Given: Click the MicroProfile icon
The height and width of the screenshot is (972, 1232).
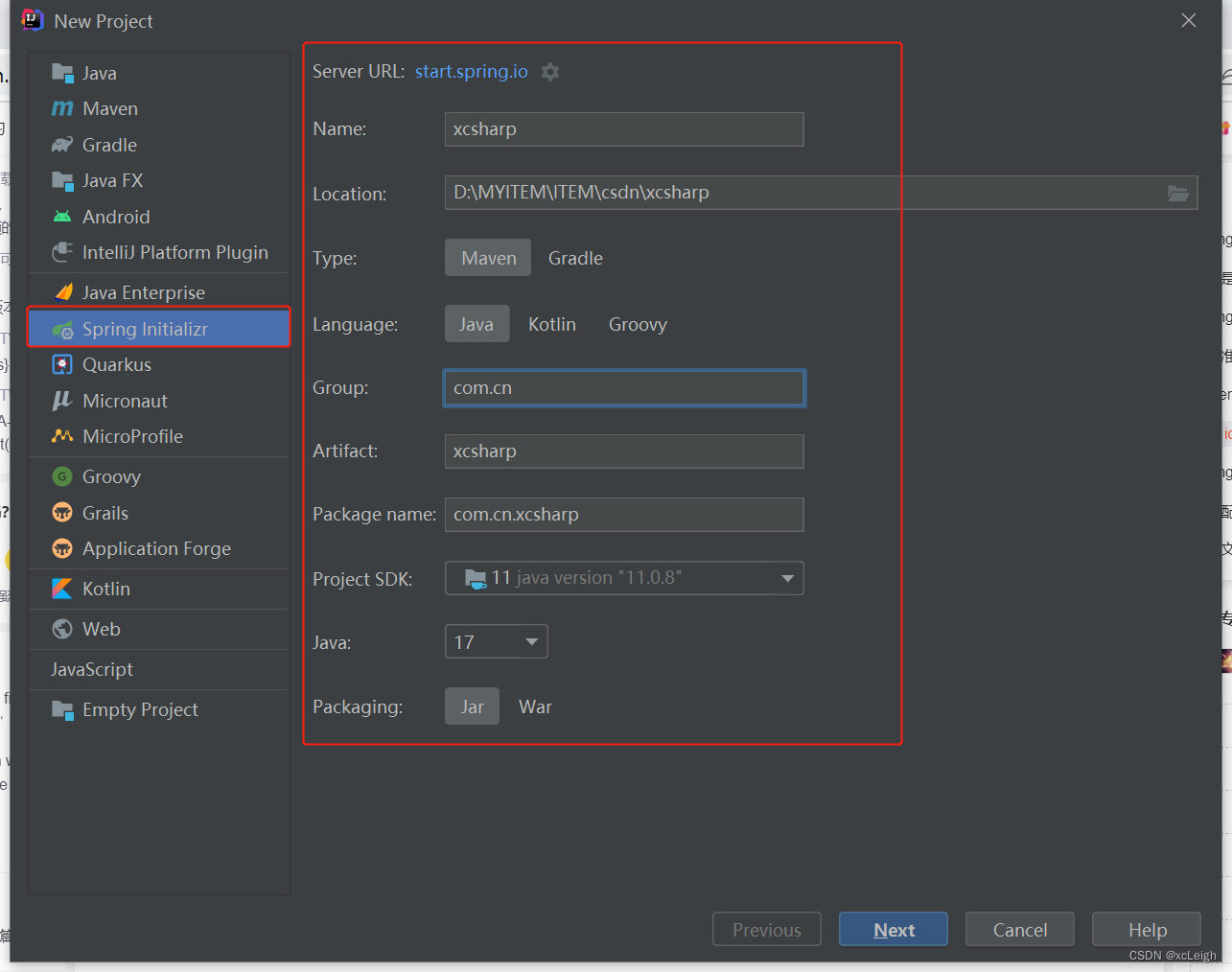Looking at the screenshot, I should click(x=62, y=436).
